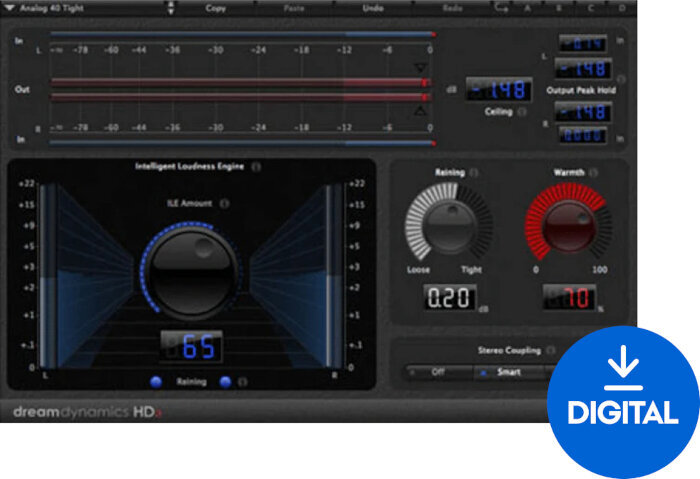Click the Warmth percent display showing 70
The width and height of the screenshot is (700, 479).
(x=569, y=298)
